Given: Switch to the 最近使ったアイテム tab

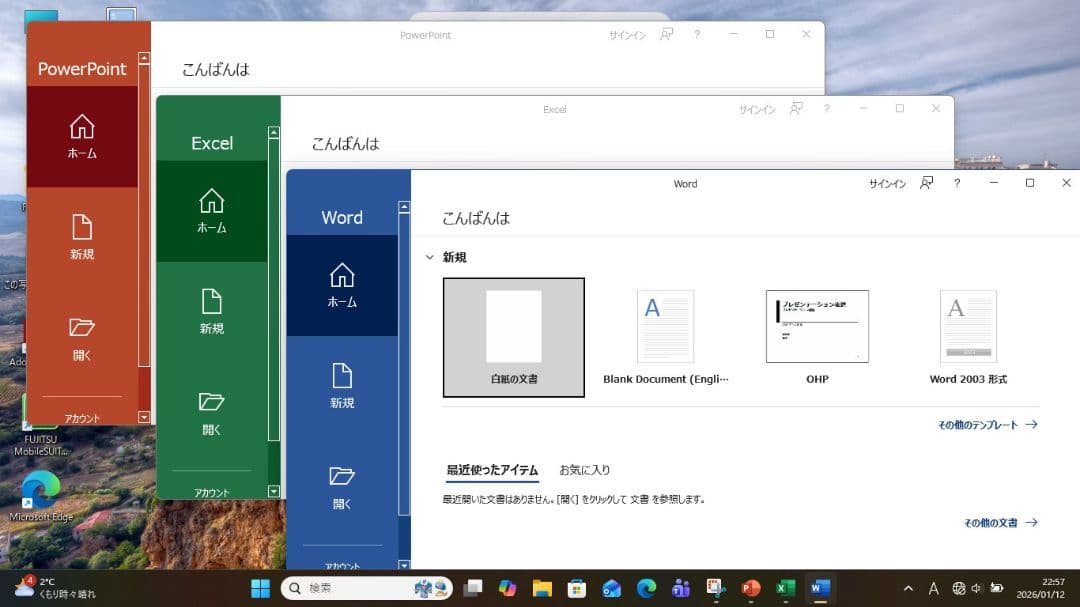Looking at the screenshot, I should [492, 470].
